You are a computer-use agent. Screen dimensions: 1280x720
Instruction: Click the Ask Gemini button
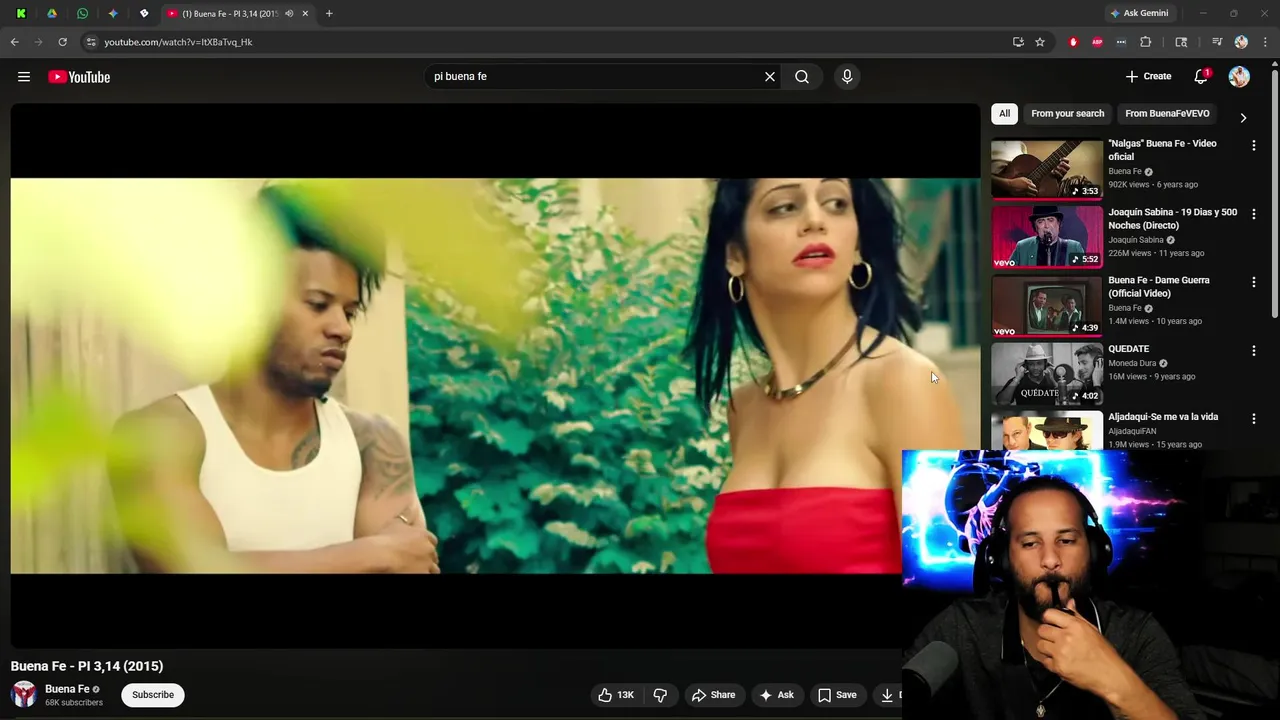coord(1139,13)
